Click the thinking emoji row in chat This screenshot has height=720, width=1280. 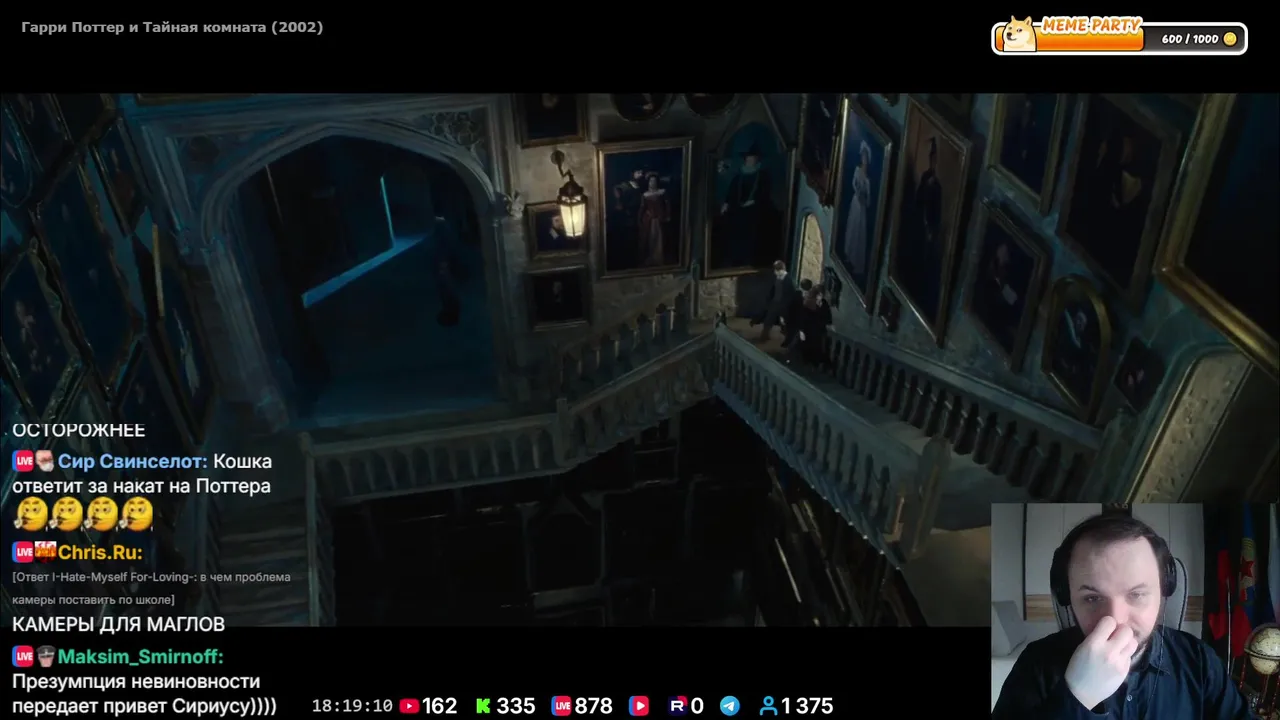pyautogui.click(x=84, y=515)
